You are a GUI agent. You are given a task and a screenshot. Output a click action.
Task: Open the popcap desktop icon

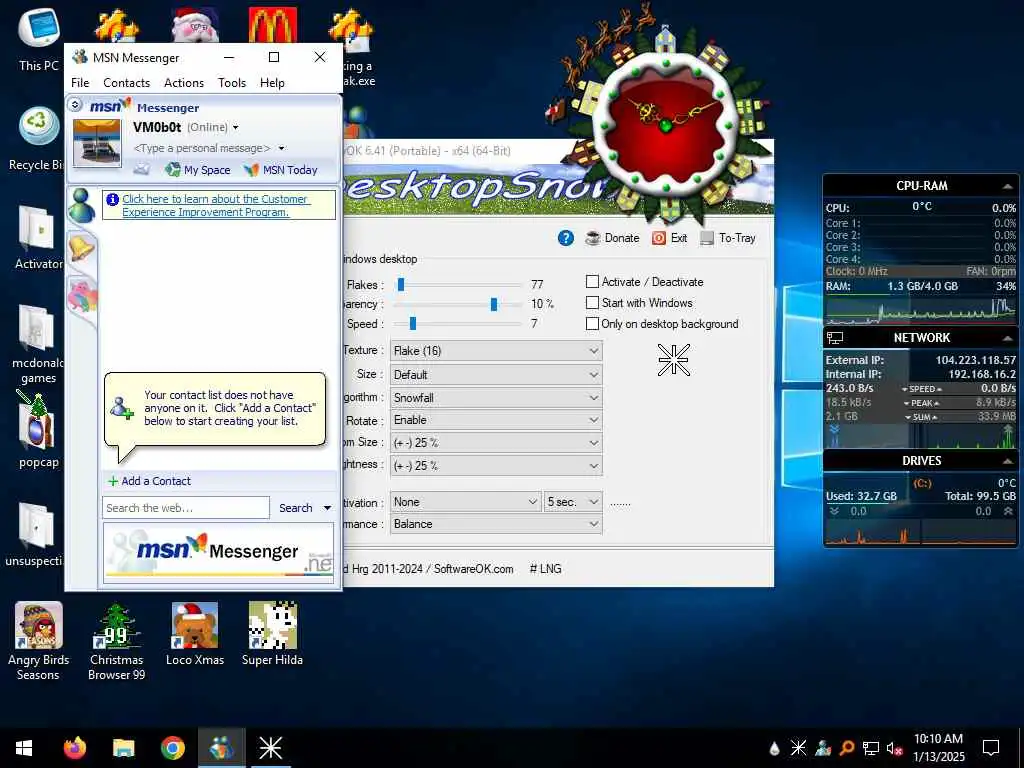click(x=38, y=431)
